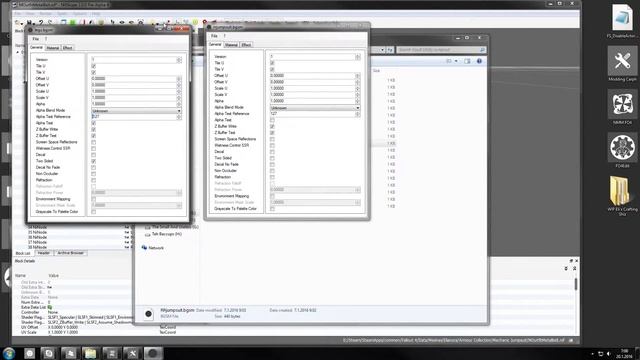Viewport: 640px width, 360px height.
Task: Uncheck Two Sided in the left material window
Action: point(93,161)
